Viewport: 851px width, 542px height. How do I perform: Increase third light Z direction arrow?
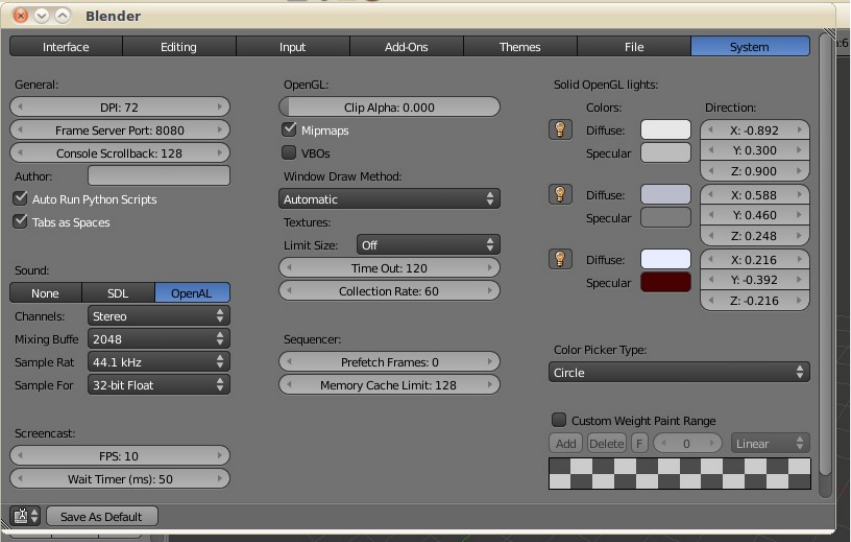(x=799, y=300)
